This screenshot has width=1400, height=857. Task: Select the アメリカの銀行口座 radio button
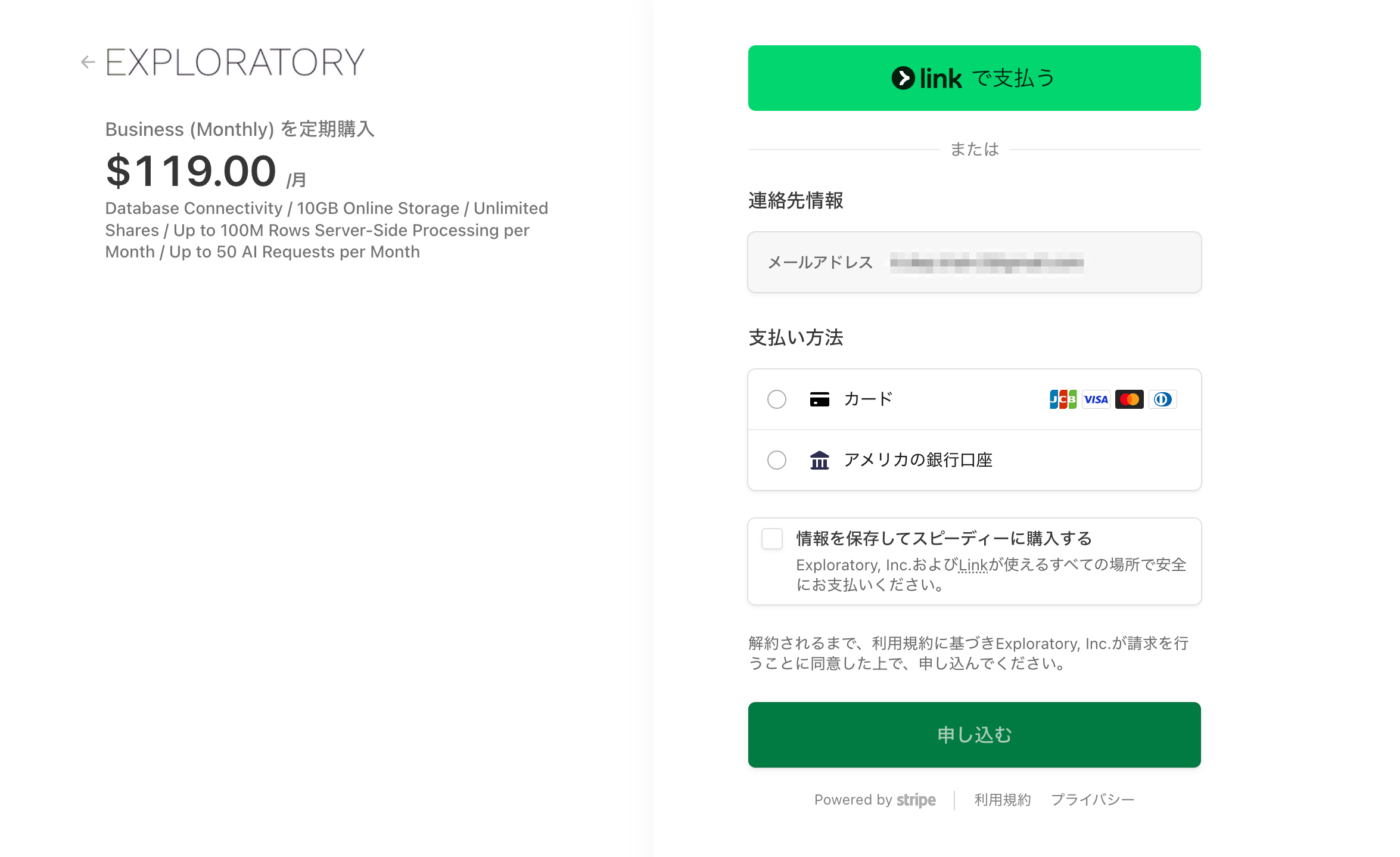(776, 460)
